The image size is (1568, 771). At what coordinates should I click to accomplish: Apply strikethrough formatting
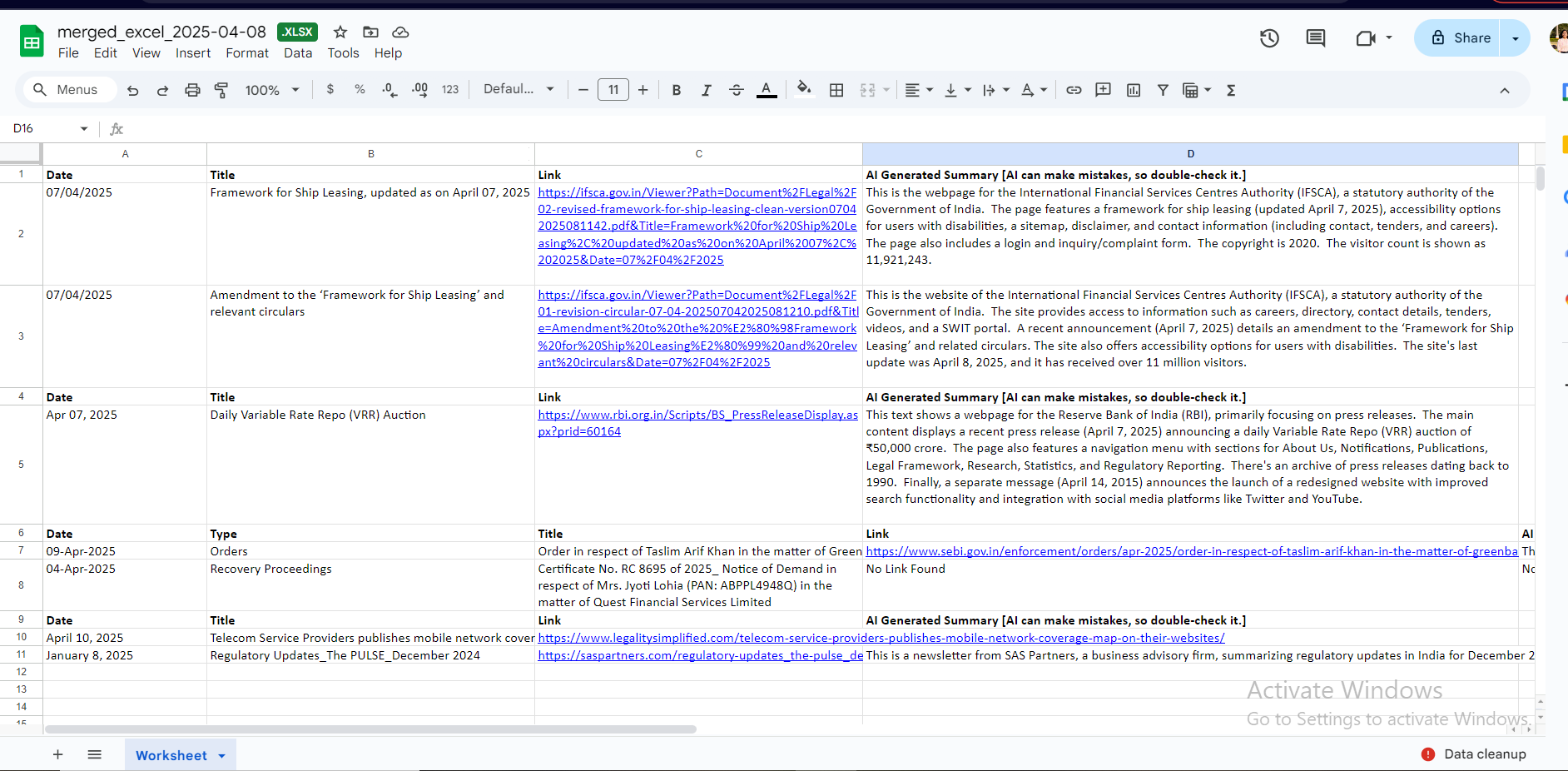[737, 90]
